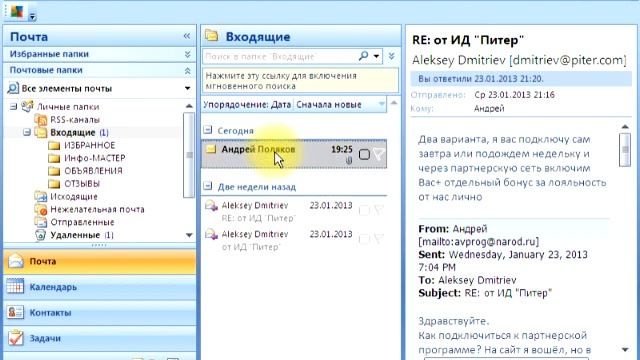Open the ИЗБРАННОЕ subfolder
The height and width of the screenshot is (360, 640).
(89, 145)
